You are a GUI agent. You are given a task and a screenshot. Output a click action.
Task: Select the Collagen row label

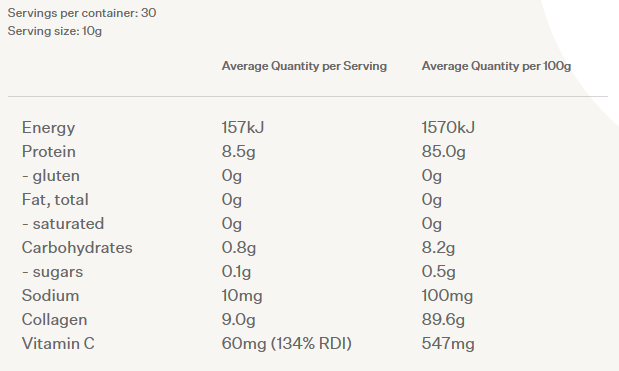pos(54,320)
